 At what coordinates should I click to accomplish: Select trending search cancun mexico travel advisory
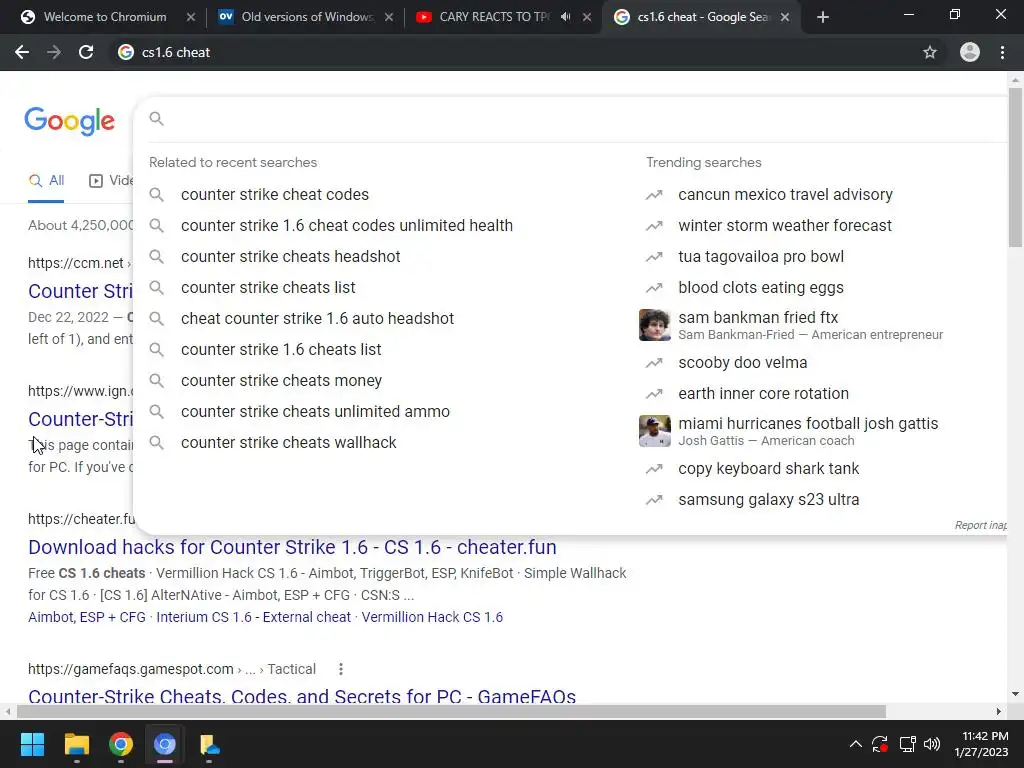785,195
